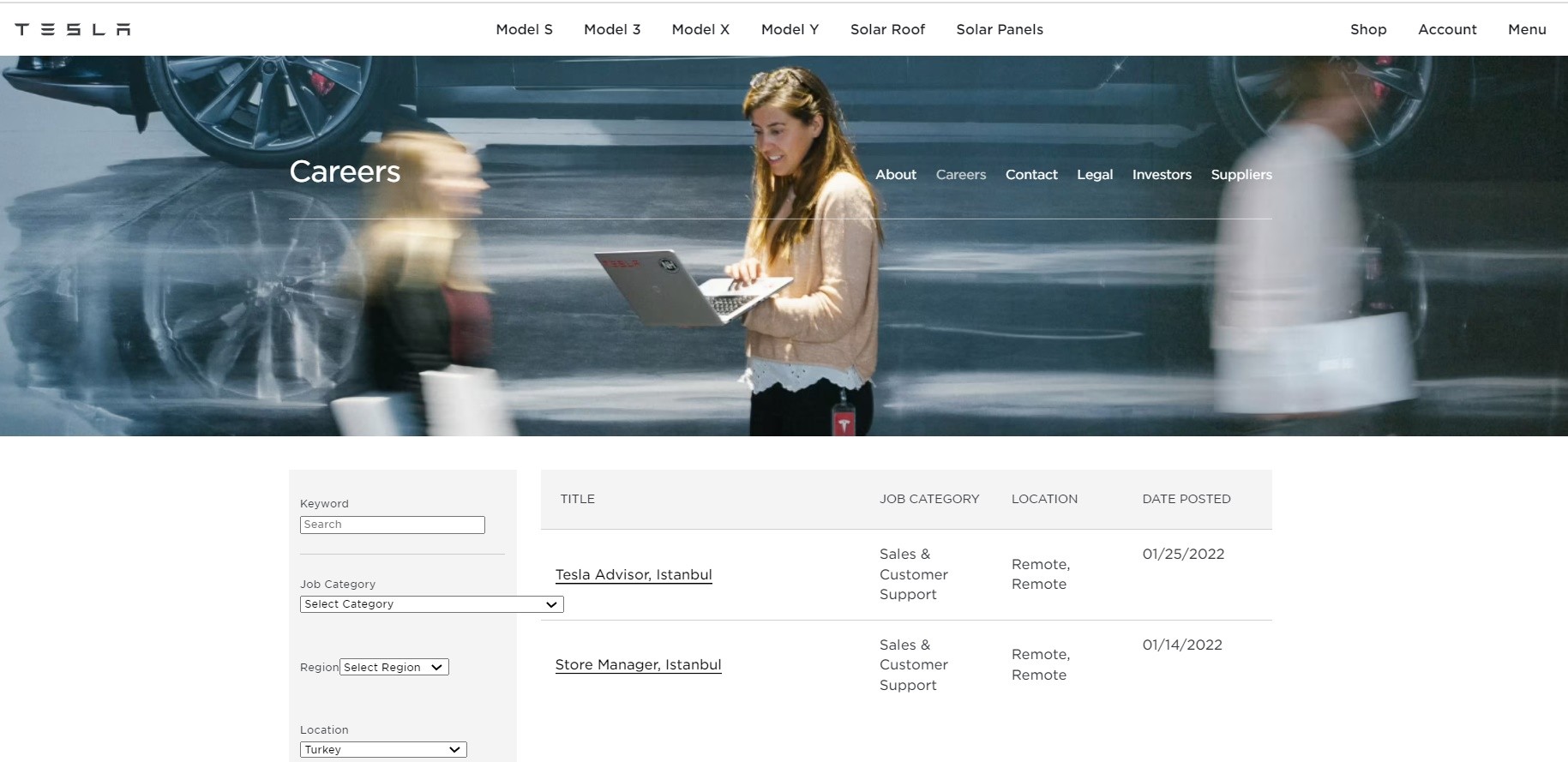Navigate to Solar Panels
This screenshot has height=762, width=1568.
point(1000,29)
